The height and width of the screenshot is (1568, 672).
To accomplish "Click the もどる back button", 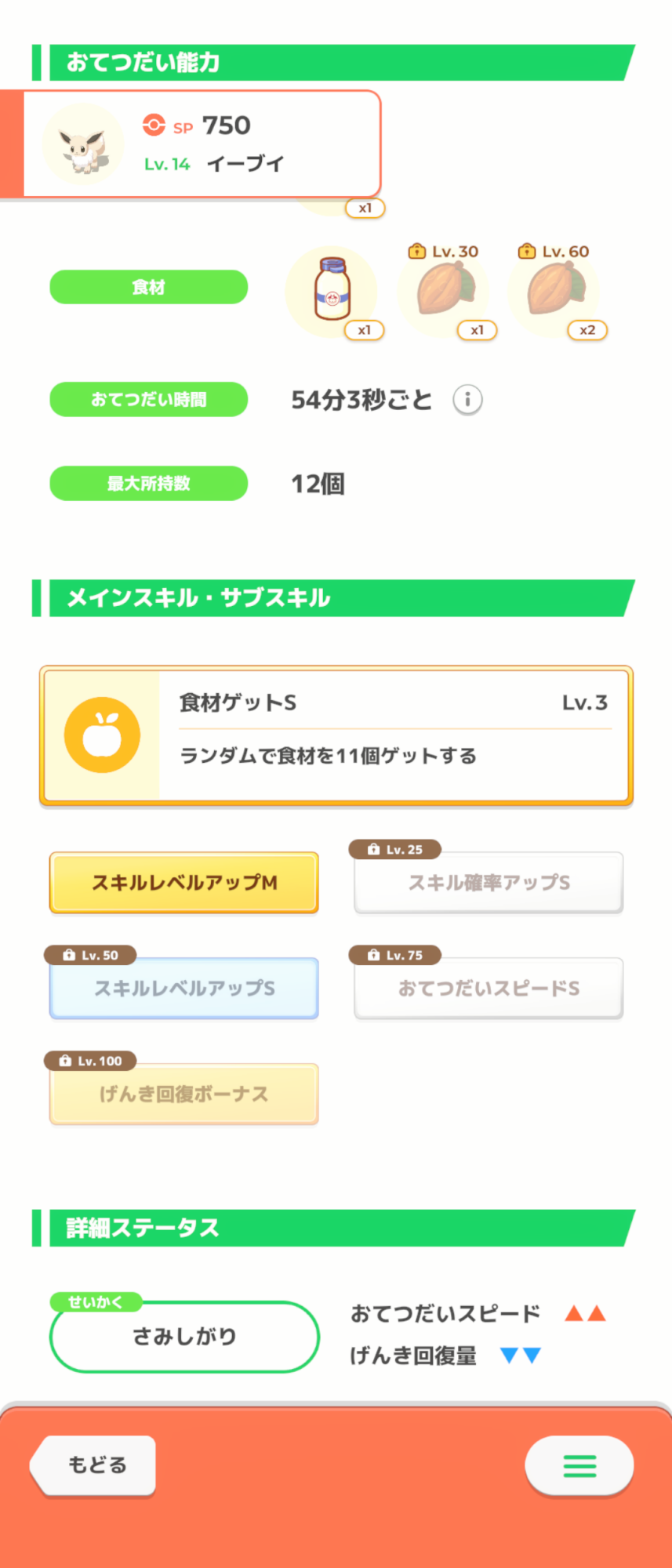I will pos(93,1465).
